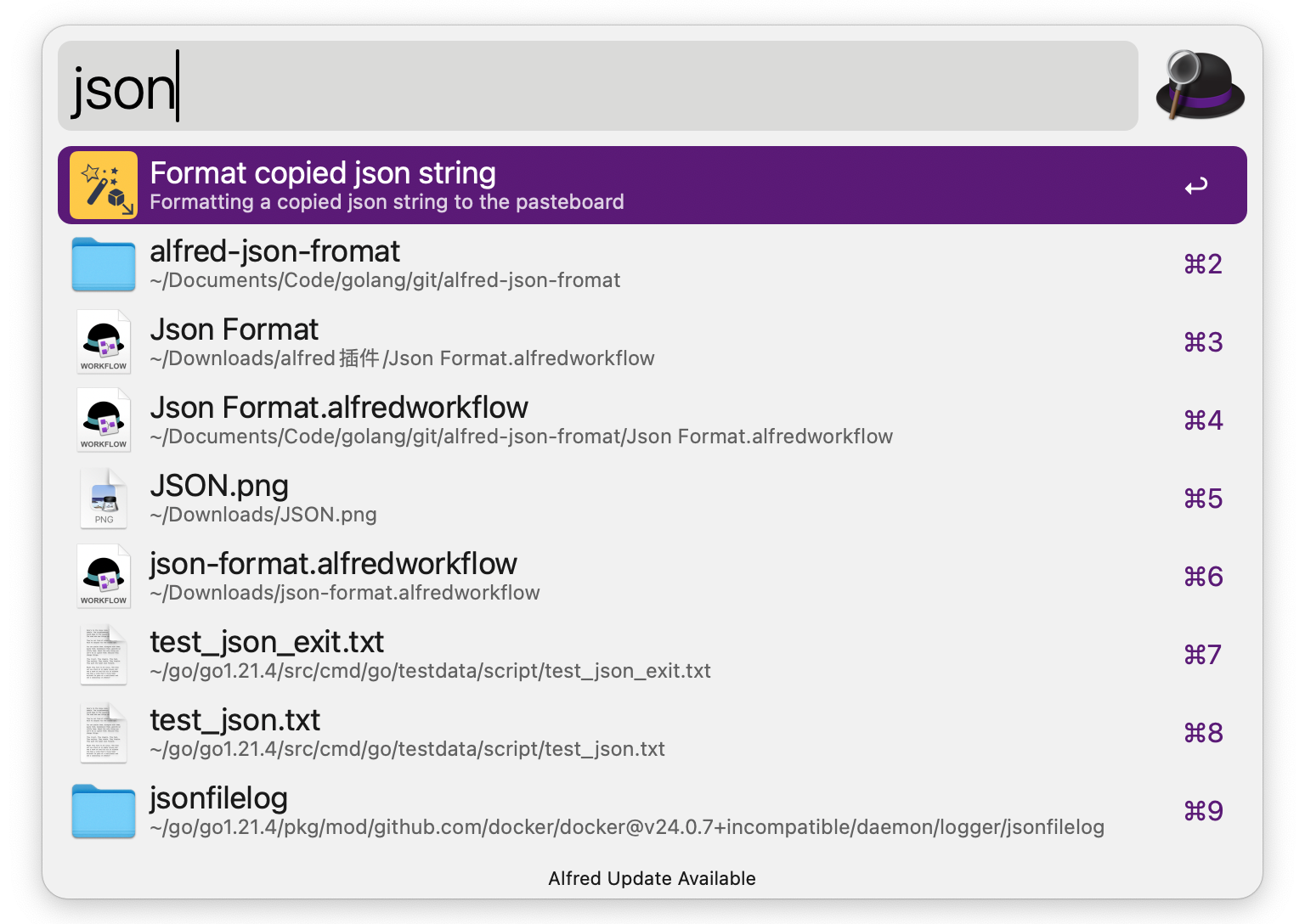Click the text file icon for test_json.txt
Viewport: 1305px width, 924px height.
(104, 732)
